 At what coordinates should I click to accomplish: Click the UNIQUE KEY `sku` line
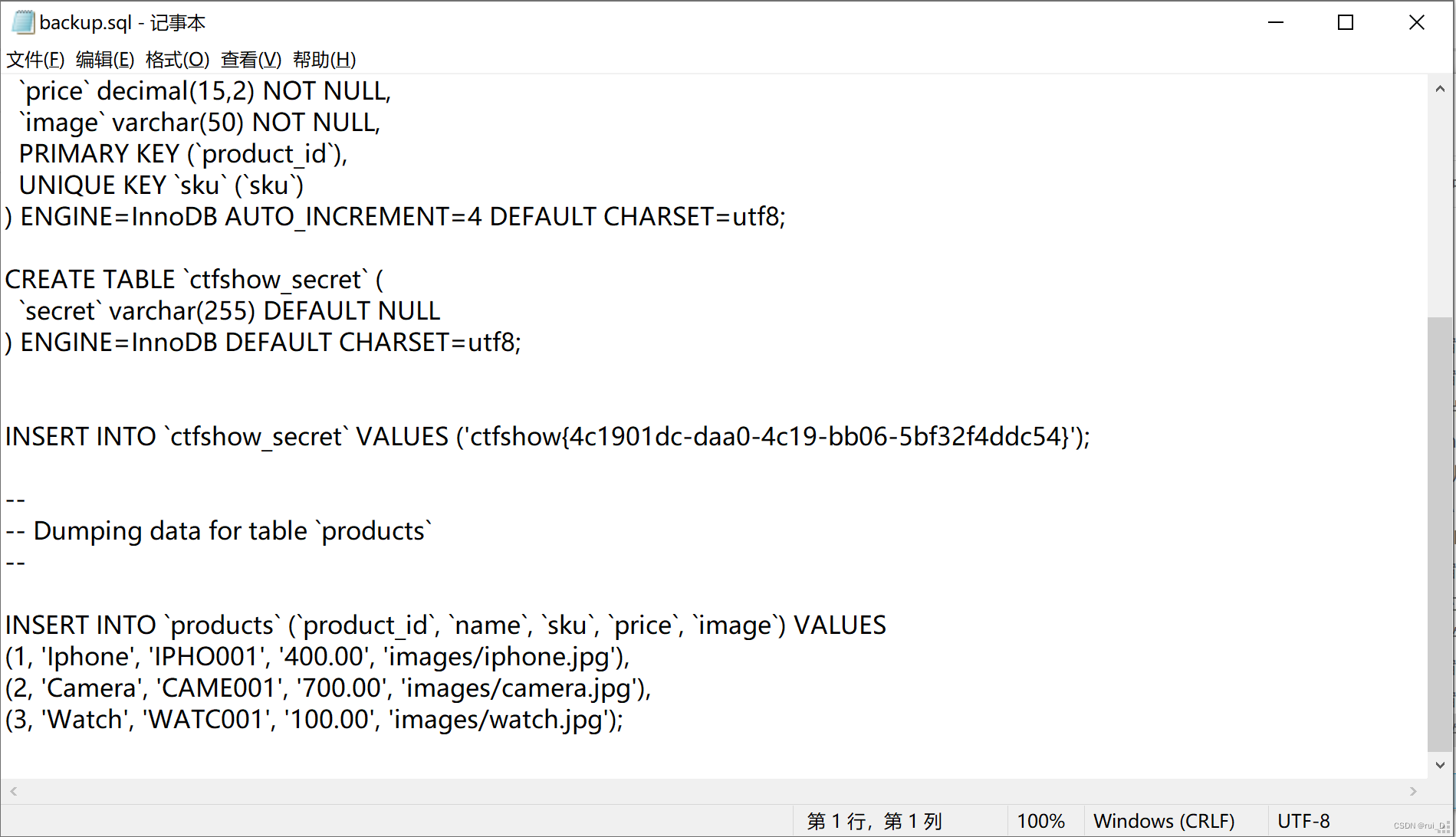pyautogui.click(x=162, y=185)
